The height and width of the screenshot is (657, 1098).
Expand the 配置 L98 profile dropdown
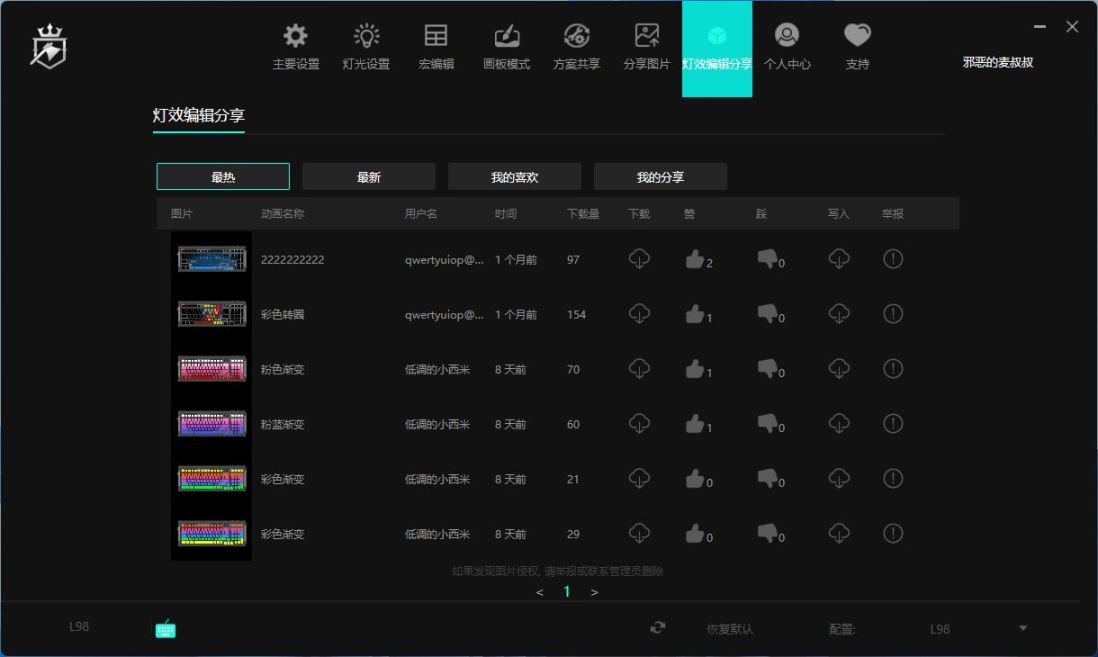[1022, 628]
